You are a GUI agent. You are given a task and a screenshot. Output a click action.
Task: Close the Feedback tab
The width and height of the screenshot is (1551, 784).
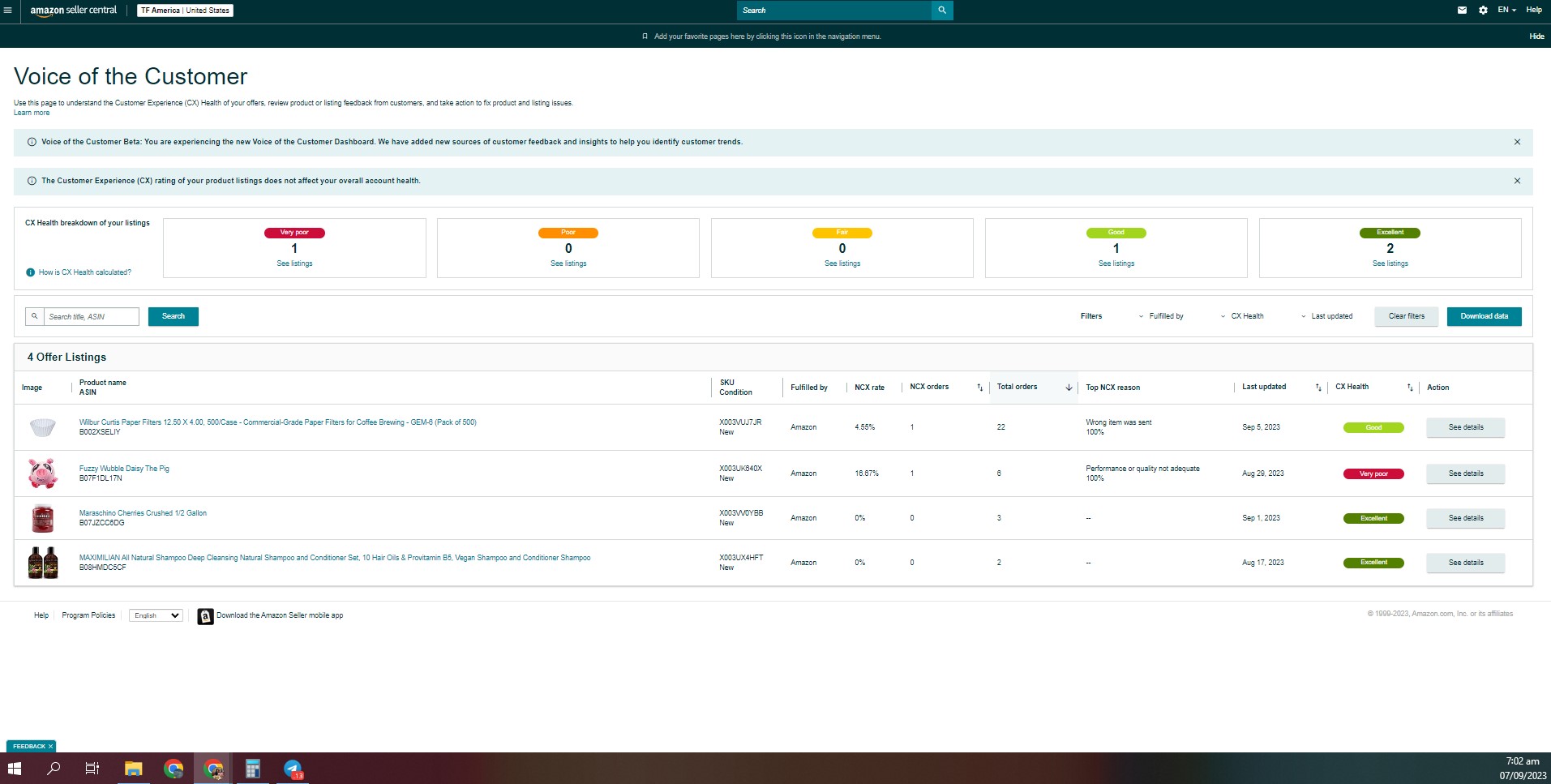pyautogui.click(x=50, y=747)
